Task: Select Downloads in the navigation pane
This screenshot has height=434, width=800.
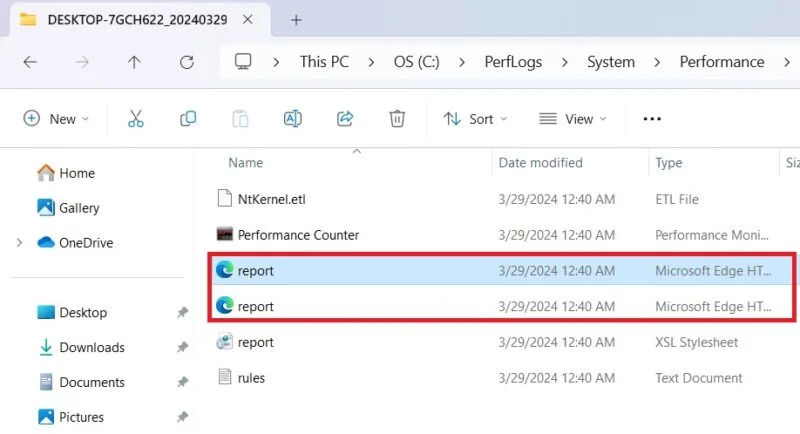Action: pyautogui.click(x=91, y=348)
